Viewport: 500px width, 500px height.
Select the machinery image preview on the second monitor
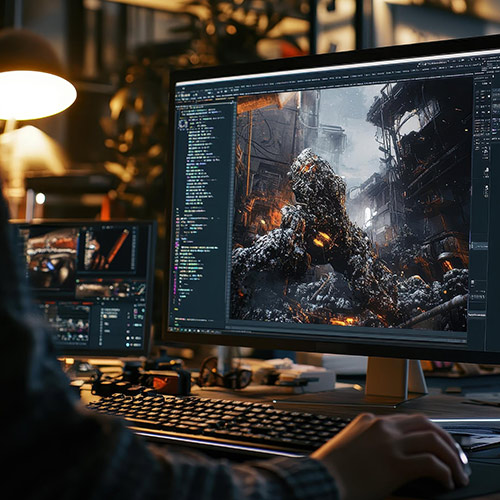(52, 259)
